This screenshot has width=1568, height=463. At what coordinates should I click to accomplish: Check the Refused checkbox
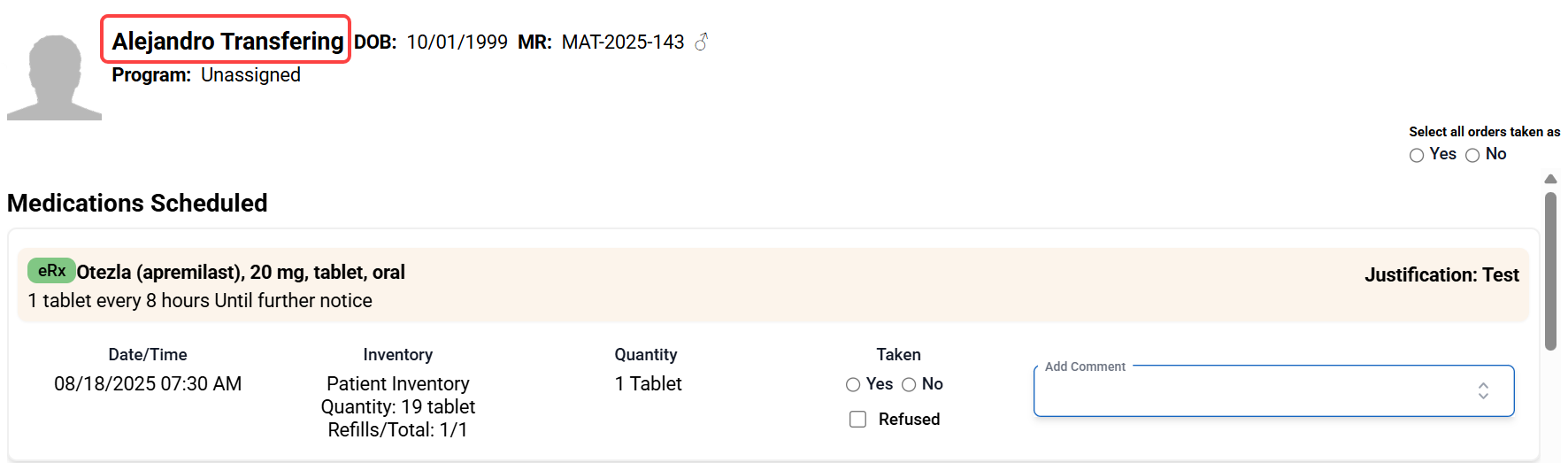click(857, 419)
